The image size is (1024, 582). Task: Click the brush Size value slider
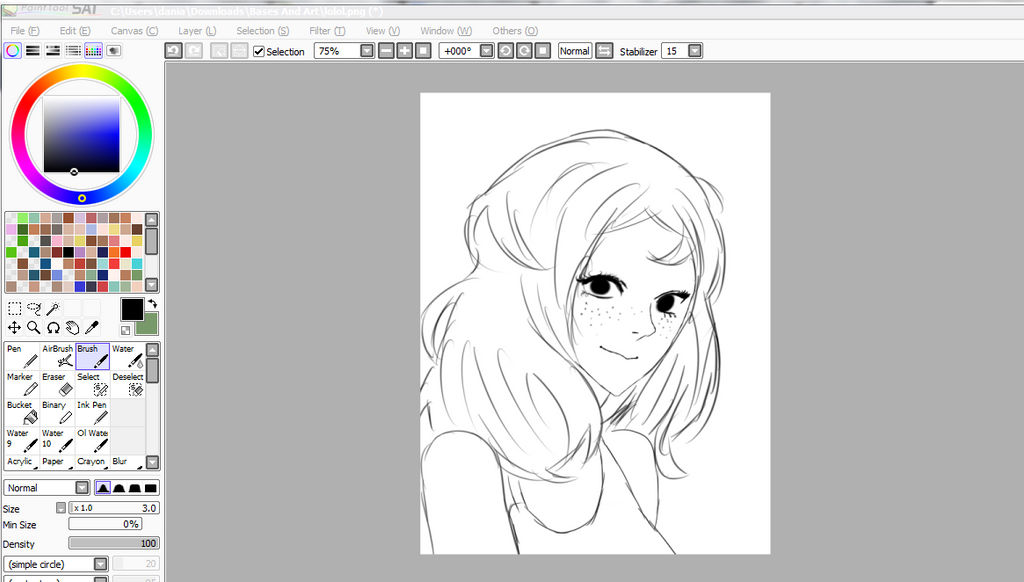pos(114,508)
